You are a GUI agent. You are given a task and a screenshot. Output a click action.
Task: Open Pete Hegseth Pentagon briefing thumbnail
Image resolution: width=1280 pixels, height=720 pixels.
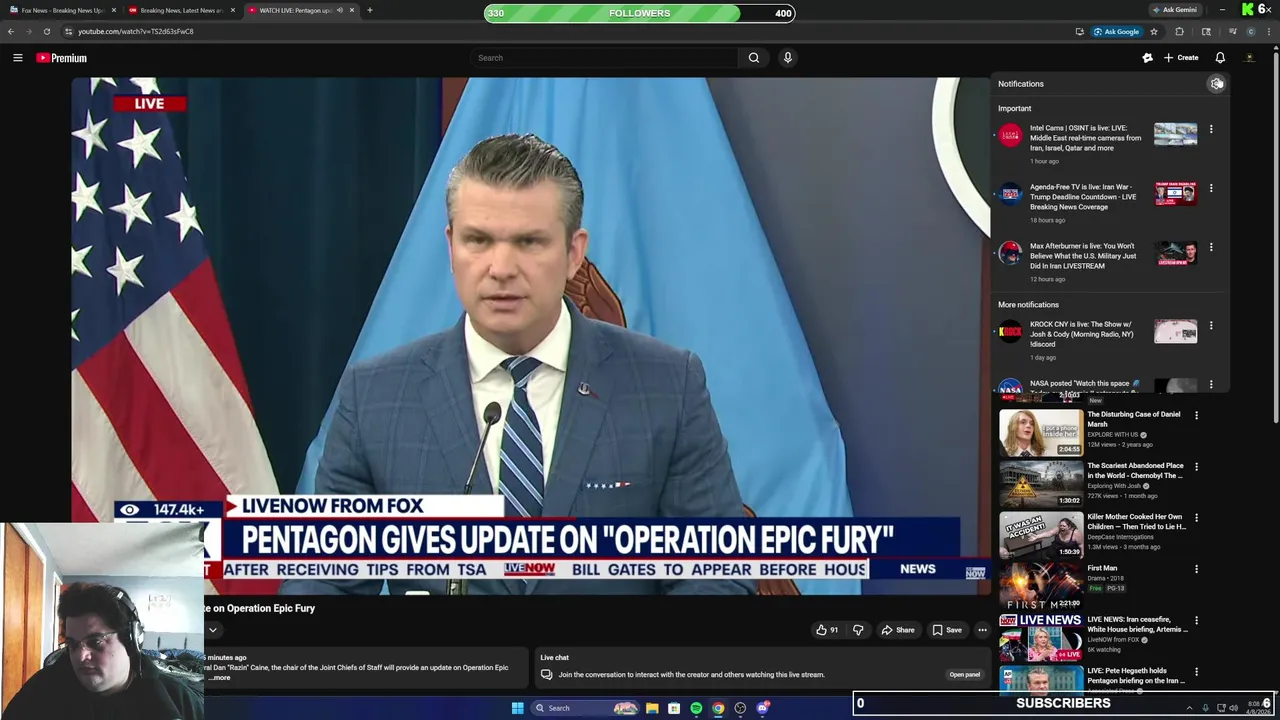pos(1041,680)
